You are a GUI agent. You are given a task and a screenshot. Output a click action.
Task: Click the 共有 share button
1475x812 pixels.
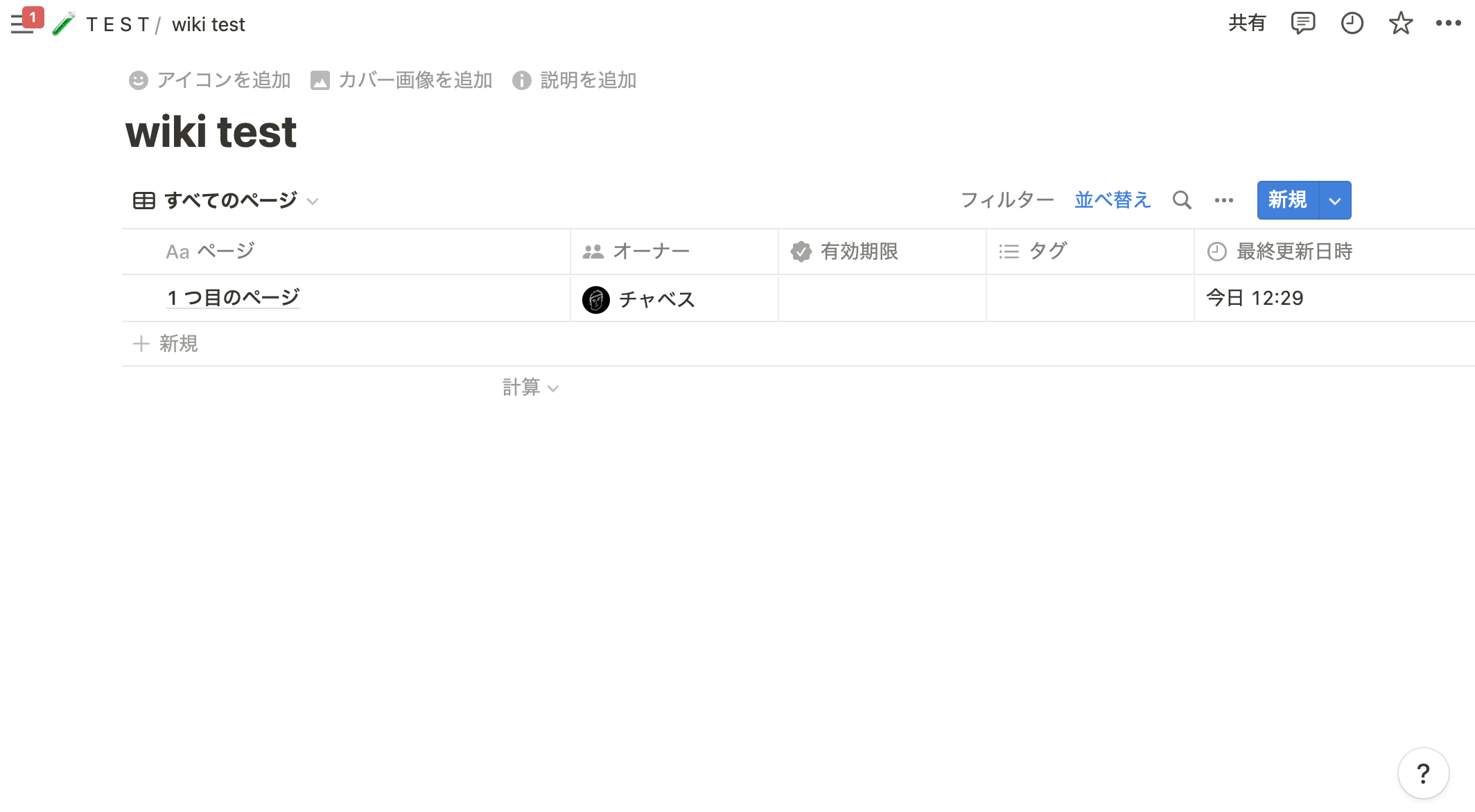(1247, 24)
